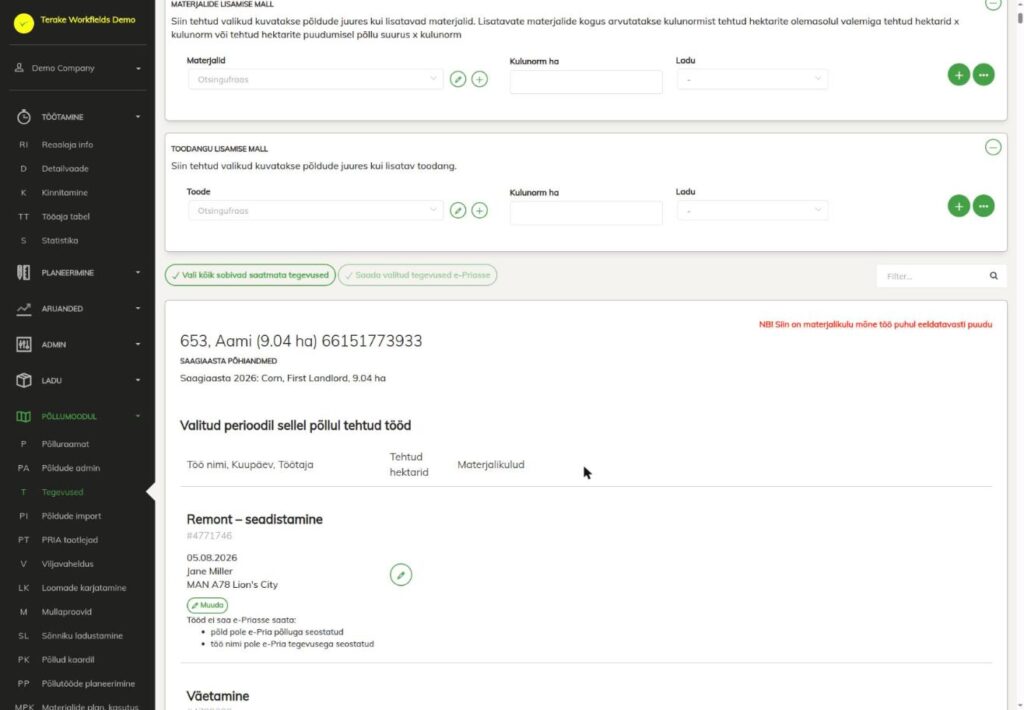Click green plus button in materials template
This screenshot has height=710, width=1024.
tap(959, 75)
